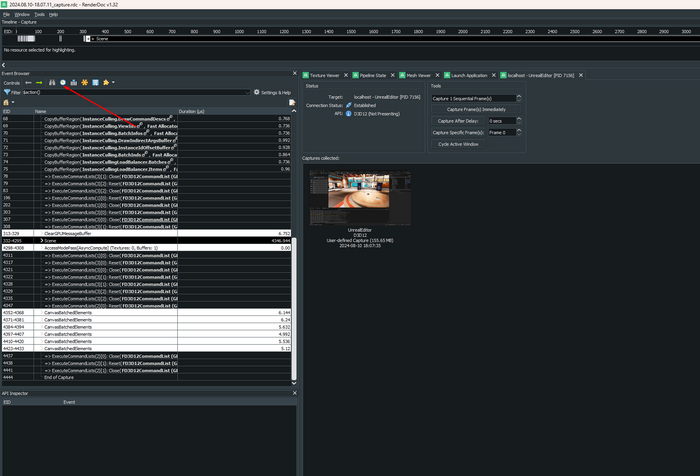Open find event binoculars icon
This screenshot has width=700, height=476.
coord(52,82)
